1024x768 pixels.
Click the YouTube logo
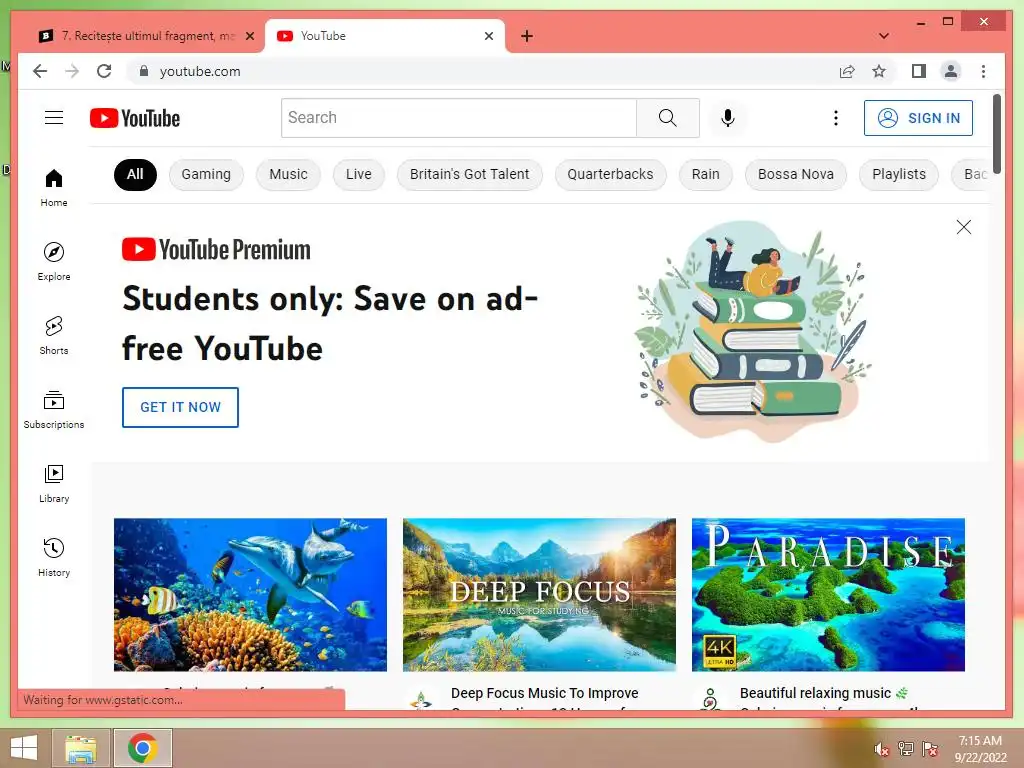(135, 118)
